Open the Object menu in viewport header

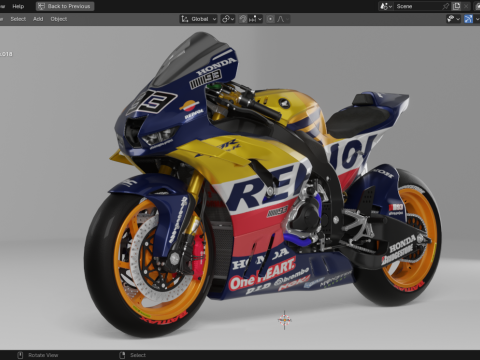(59, 19)
